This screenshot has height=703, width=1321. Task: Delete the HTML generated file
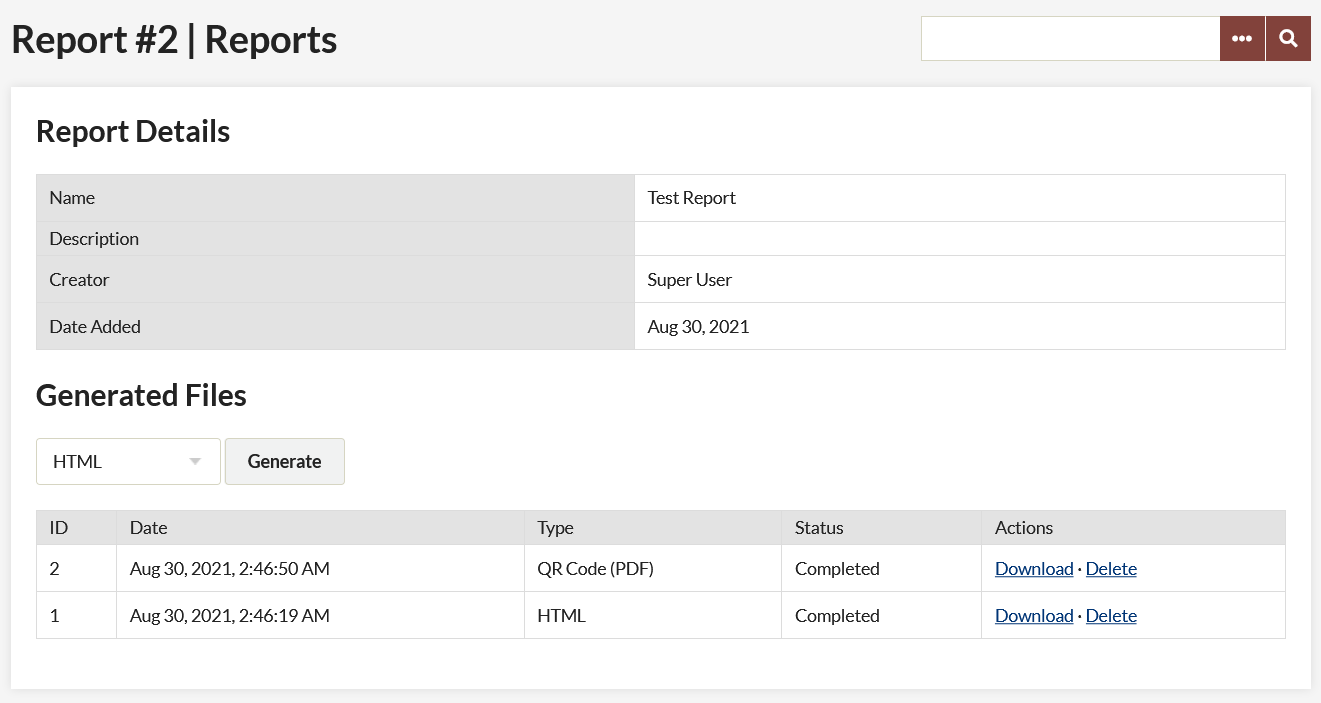click(x=1111, y=615)
